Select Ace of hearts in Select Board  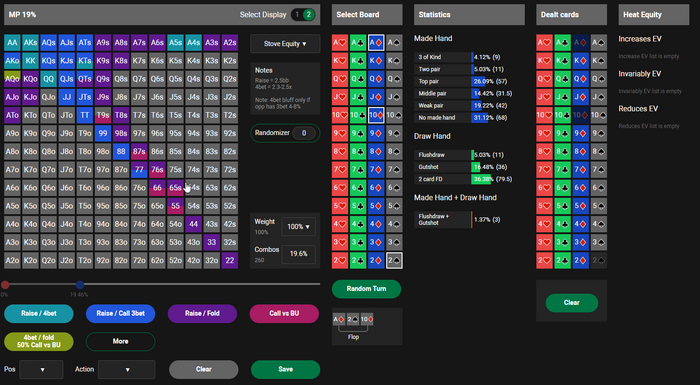340,42
